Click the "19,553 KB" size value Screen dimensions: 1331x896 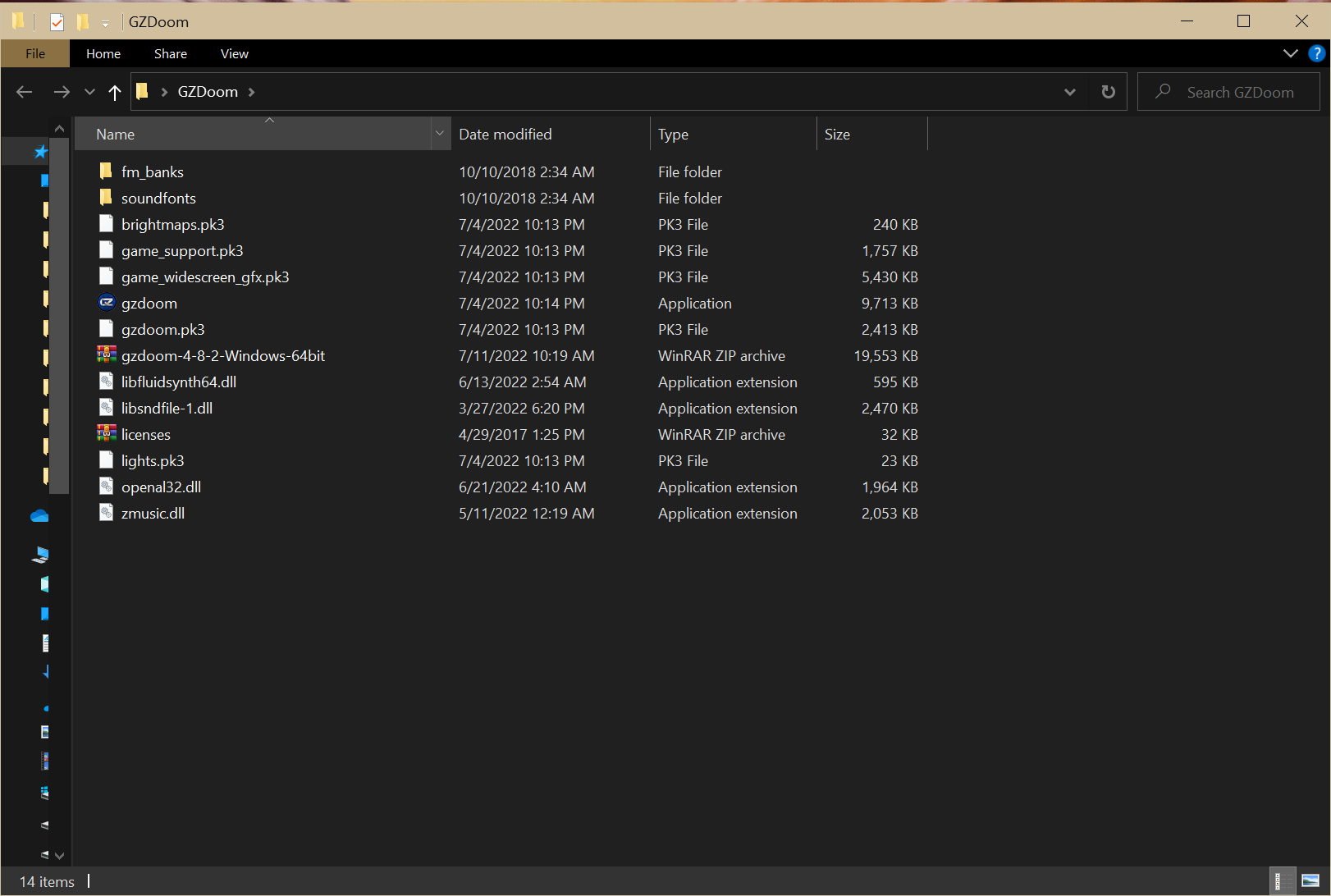pyautogui.click(x=885, y=355)
